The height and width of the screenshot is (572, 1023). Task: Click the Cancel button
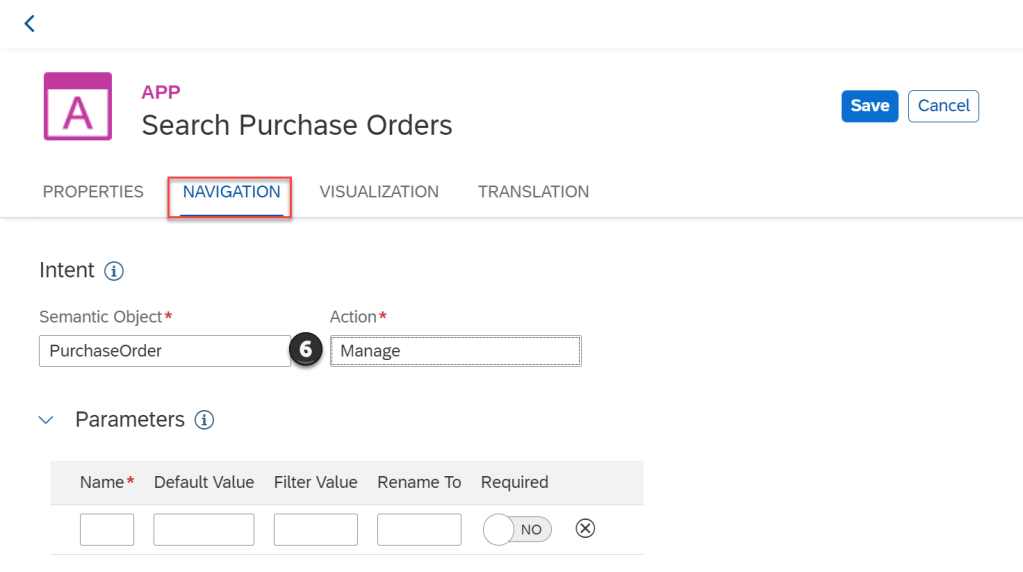pos(943,106)
